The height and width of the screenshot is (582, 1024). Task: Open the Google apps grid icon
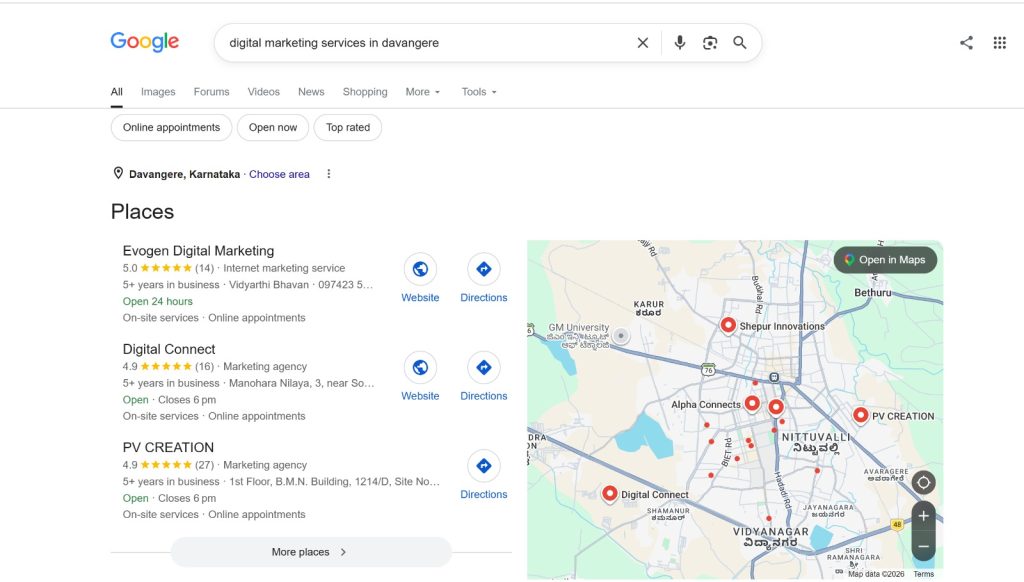point(1000,42)
